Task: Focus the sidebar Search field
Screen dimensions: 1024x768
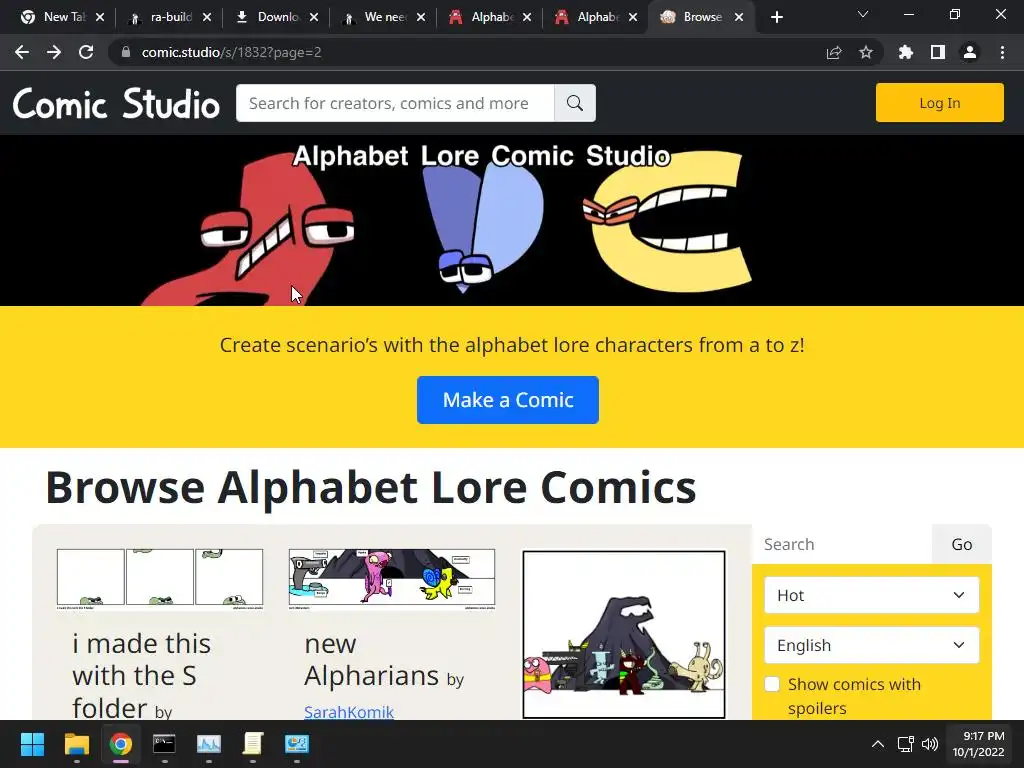Action: pyautogui.click(x=842, y=544)
